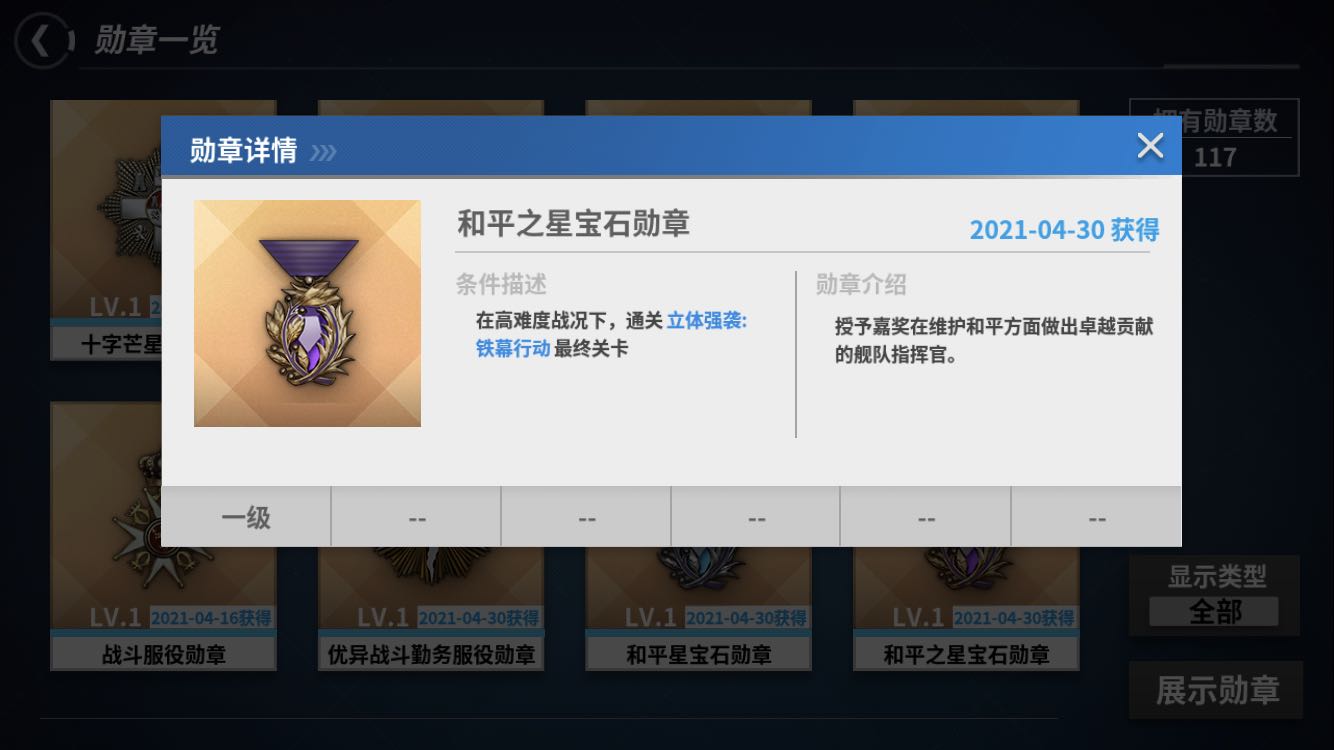This screenshot has height=750, width=1334.
Task: Select the 一级 level tab
Action: (246, 518)
